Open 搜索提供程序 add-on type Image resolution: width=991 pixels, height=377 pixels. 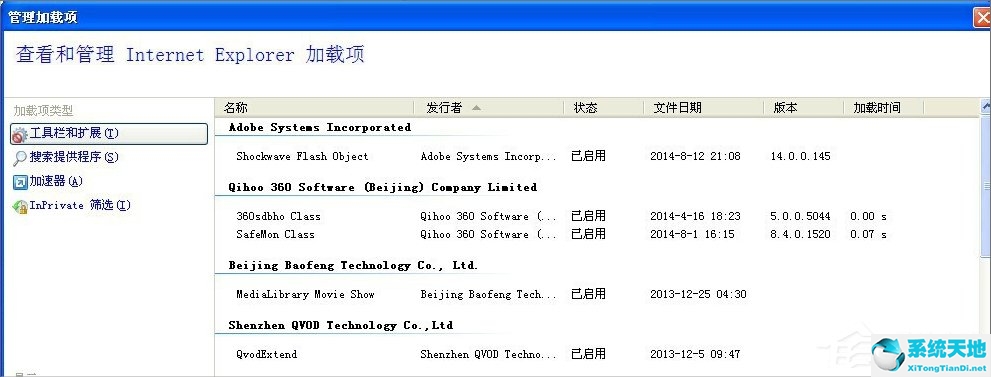(74, 157)
